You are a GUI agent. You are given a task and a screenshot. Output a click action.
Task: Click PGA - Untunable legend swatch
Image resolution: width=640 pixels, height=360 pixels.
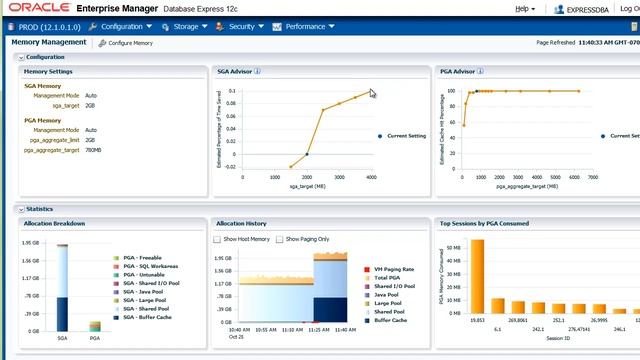tap(116, 275)
